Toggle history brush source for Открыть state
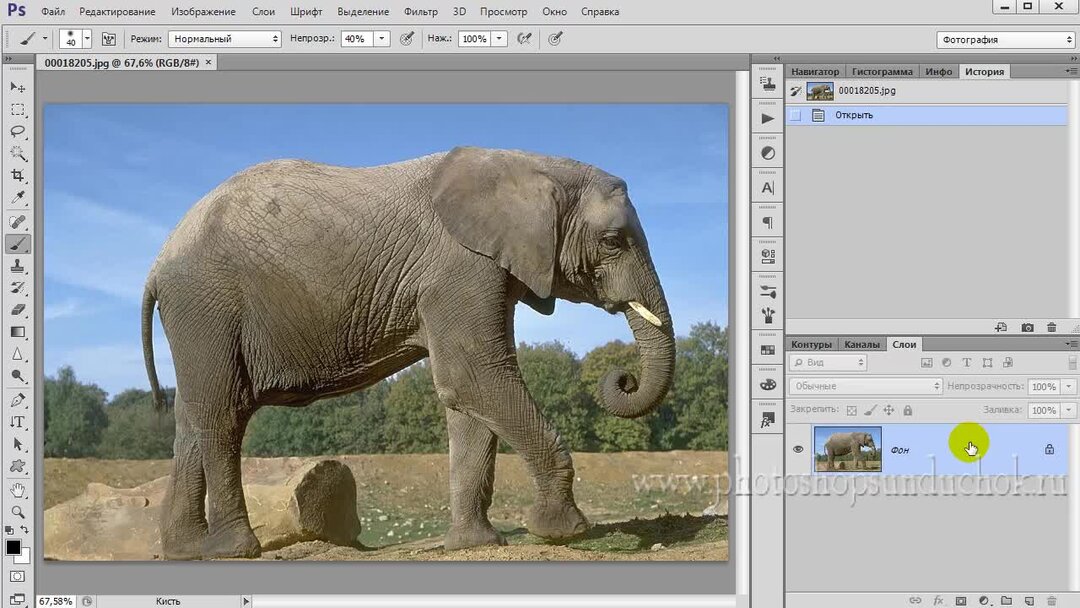The height and width of the screenshot is (608, 1080). pos(796,115)
